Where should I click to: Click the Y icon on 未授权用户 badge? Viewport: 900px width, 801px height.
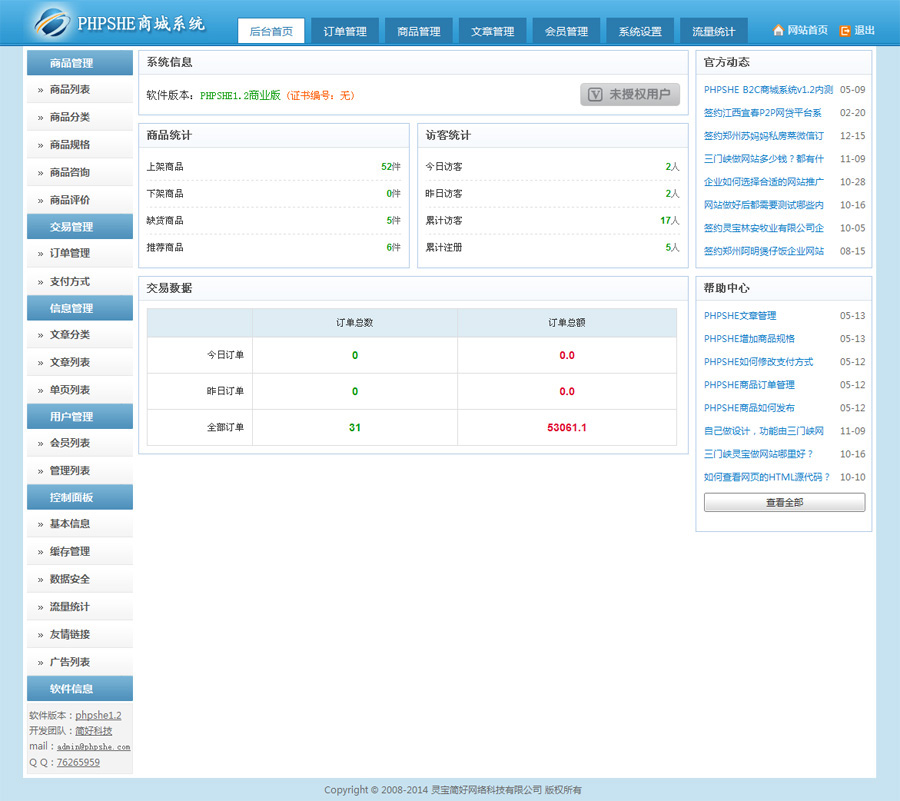click(x=595, y=95)
